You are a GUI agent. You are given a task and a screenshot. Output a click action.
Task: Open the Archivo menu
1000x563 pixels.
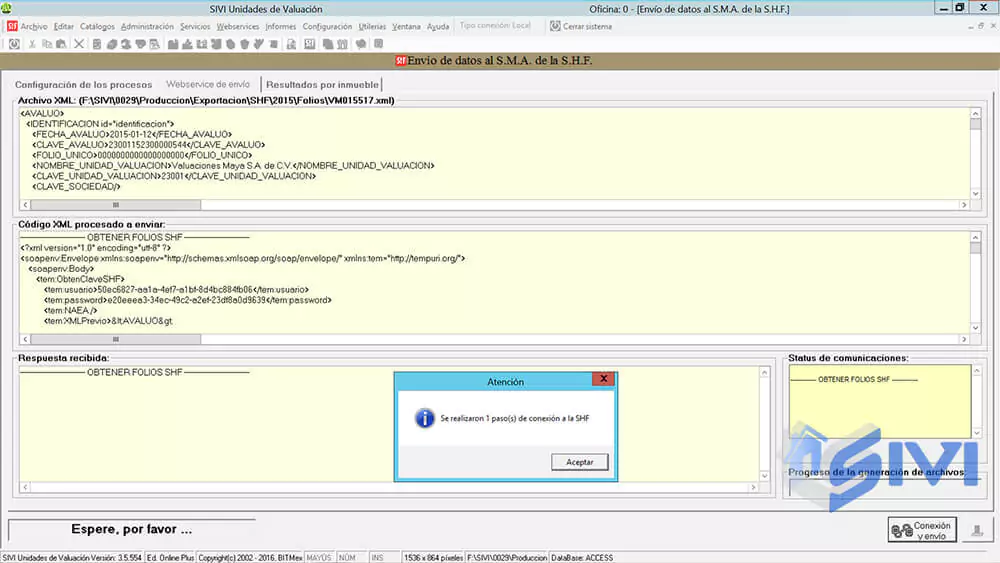(34, 27)
